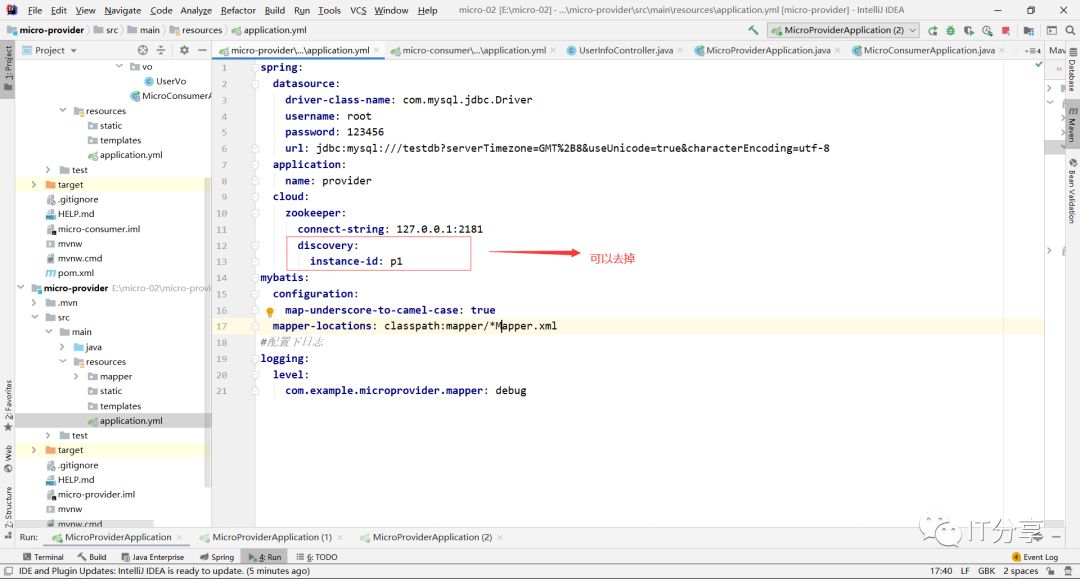This screenshot has height=579, width=1080.
Task: Click the lock read-only icon in status bar
Action: click(x=1050, y=571)
